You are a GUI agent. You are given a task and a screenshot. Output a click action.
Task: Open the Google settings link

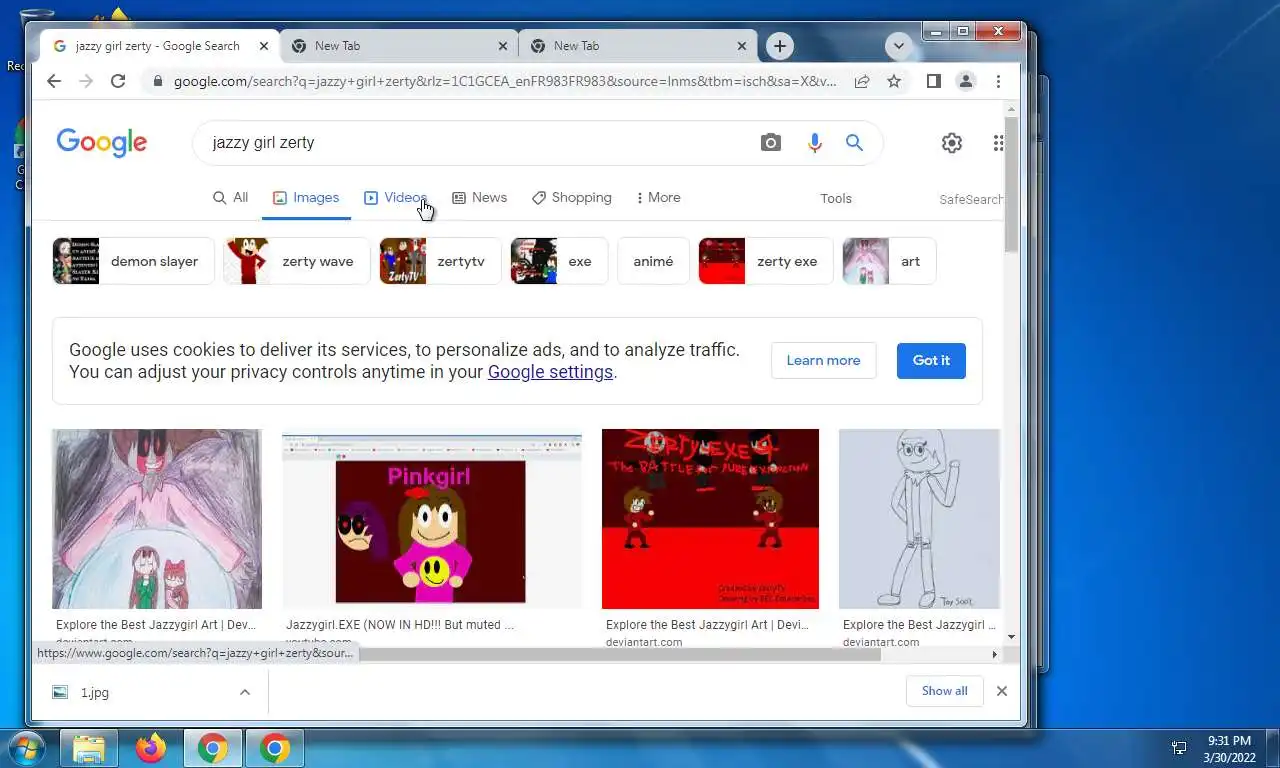click(x=550, y=372)
